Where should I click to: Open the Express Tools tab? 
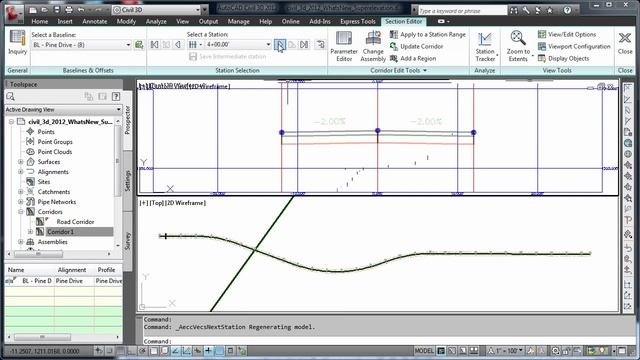[358, 21]
